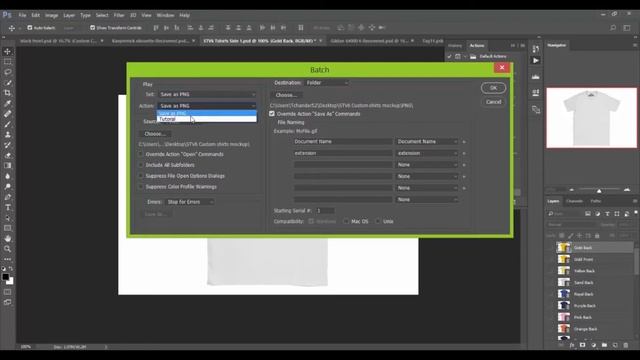Open the Set dropdown showing Save as PNG

click(207, 94)
